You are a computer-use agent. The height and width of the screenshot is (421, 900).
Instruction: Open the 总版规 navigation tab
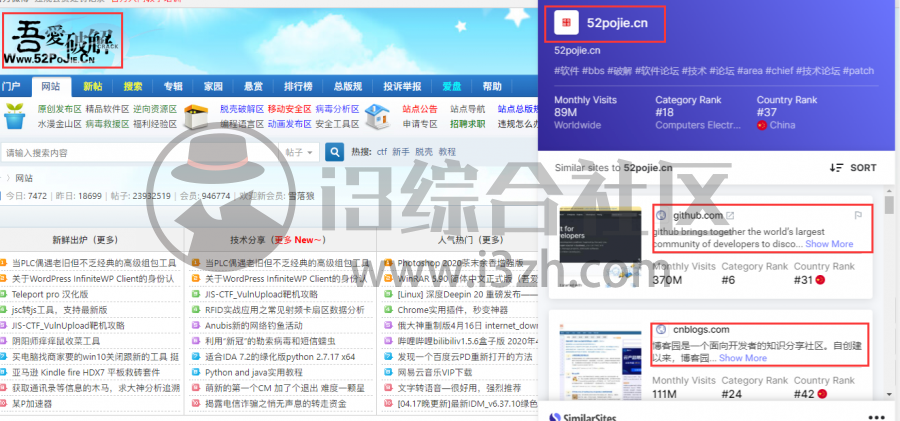point(348,87)
